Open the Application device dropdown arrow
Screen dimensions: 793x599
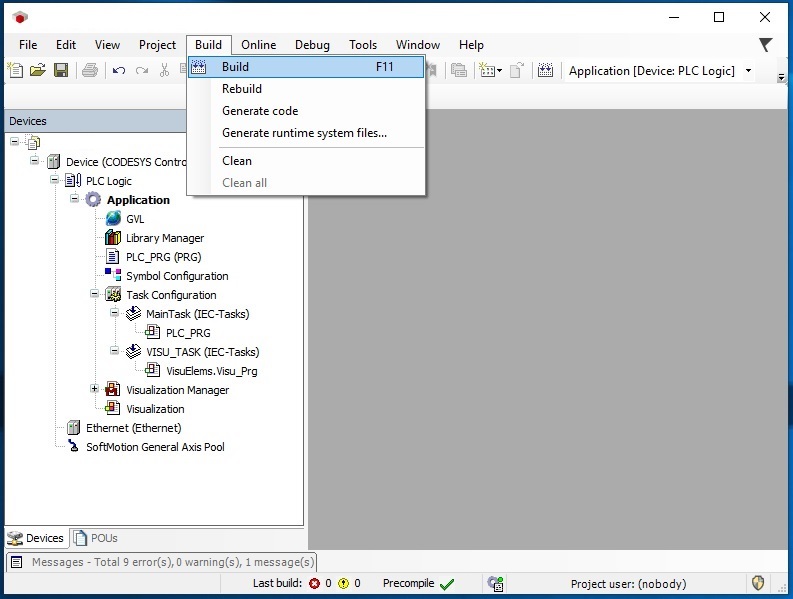click(x=748, y=71)
